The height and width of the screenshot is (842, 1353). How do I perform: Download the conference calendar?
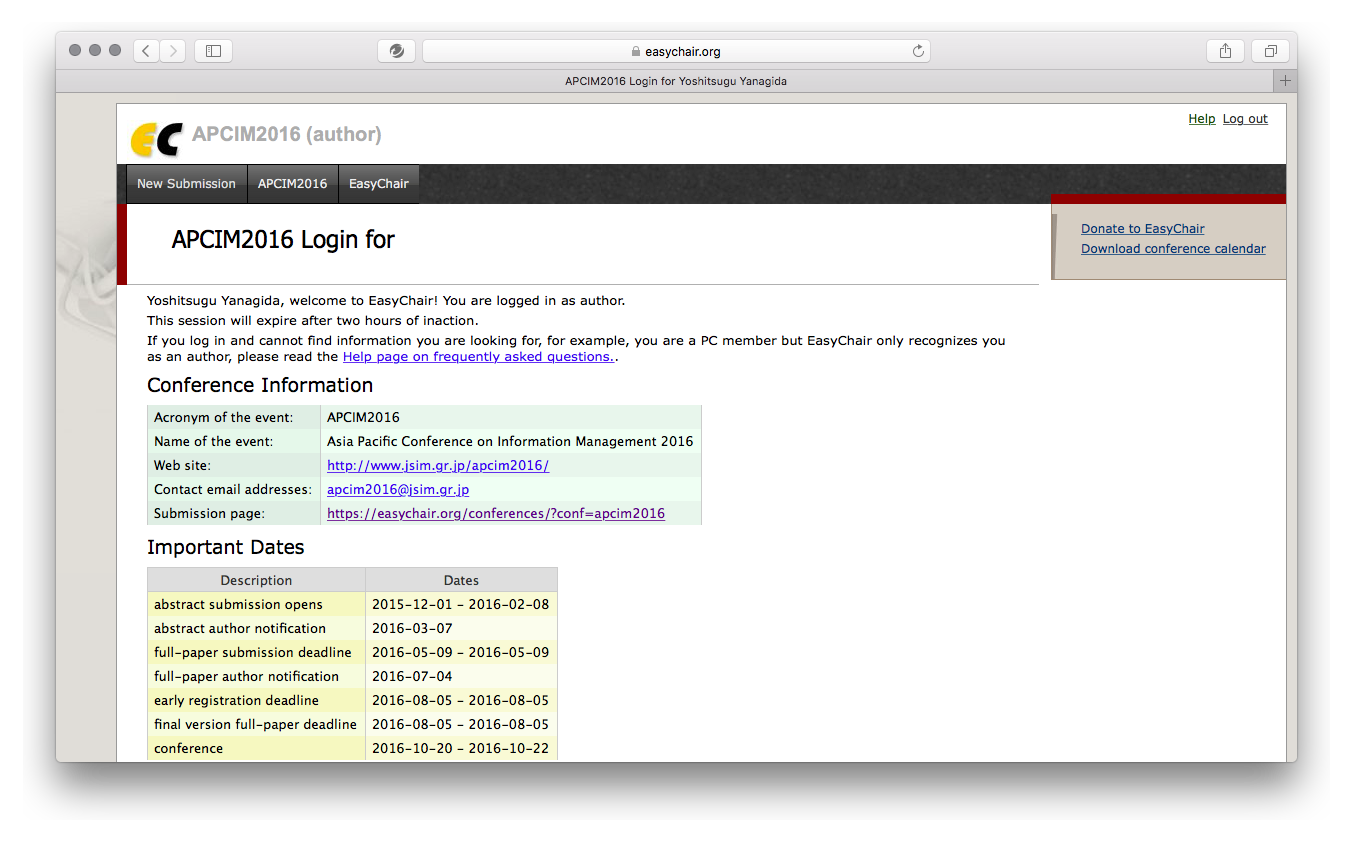[x=1173, y=249]
